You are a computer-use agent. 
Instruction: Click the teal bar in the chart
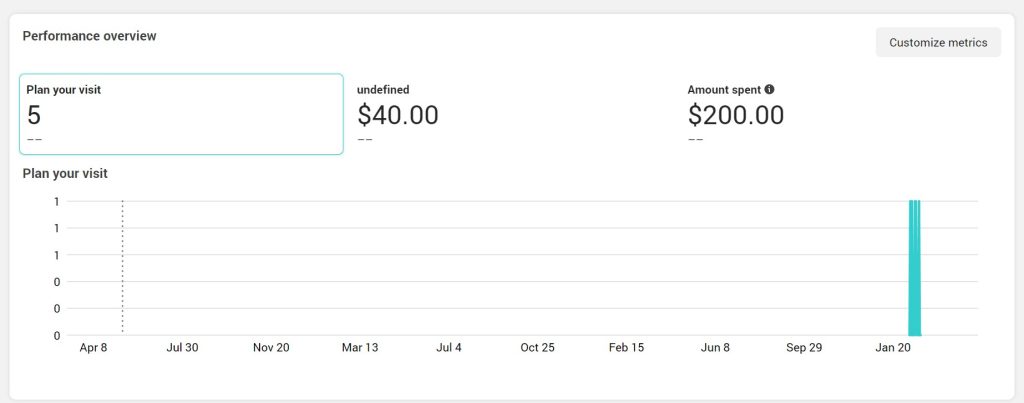[914, 268]
